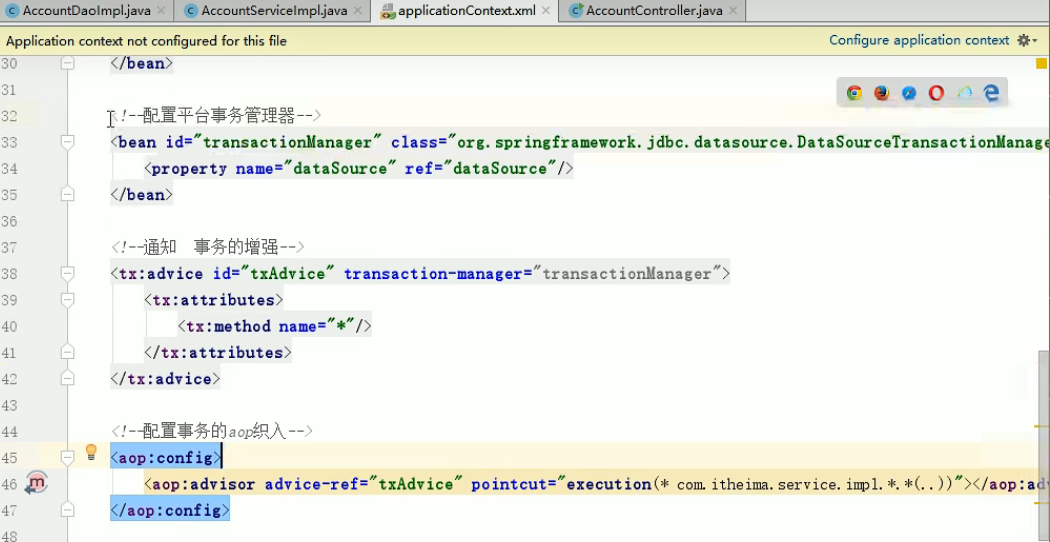The image size is (1050, 542).
Task: Select the applicationContext.xml tab
Action: tap(464, 11)
